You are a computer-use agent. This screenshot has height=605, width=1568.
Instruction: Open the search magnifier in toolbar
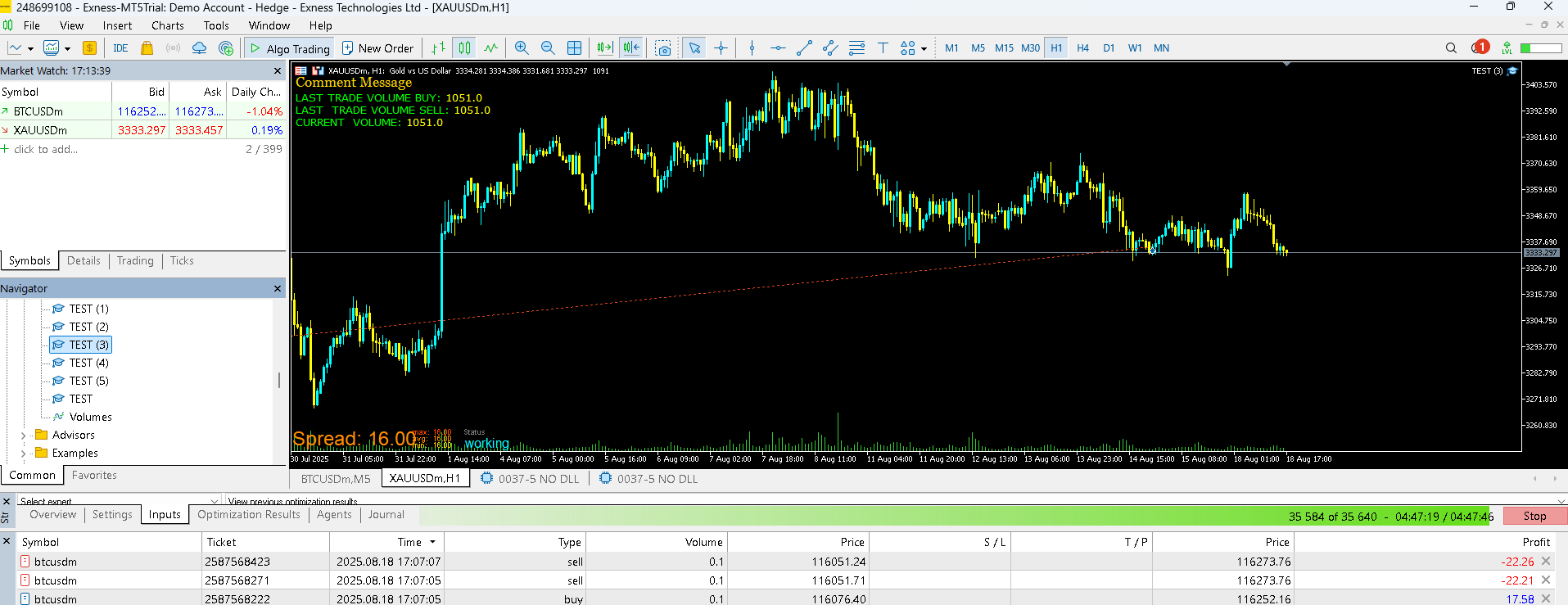[x=1451, y=48]
